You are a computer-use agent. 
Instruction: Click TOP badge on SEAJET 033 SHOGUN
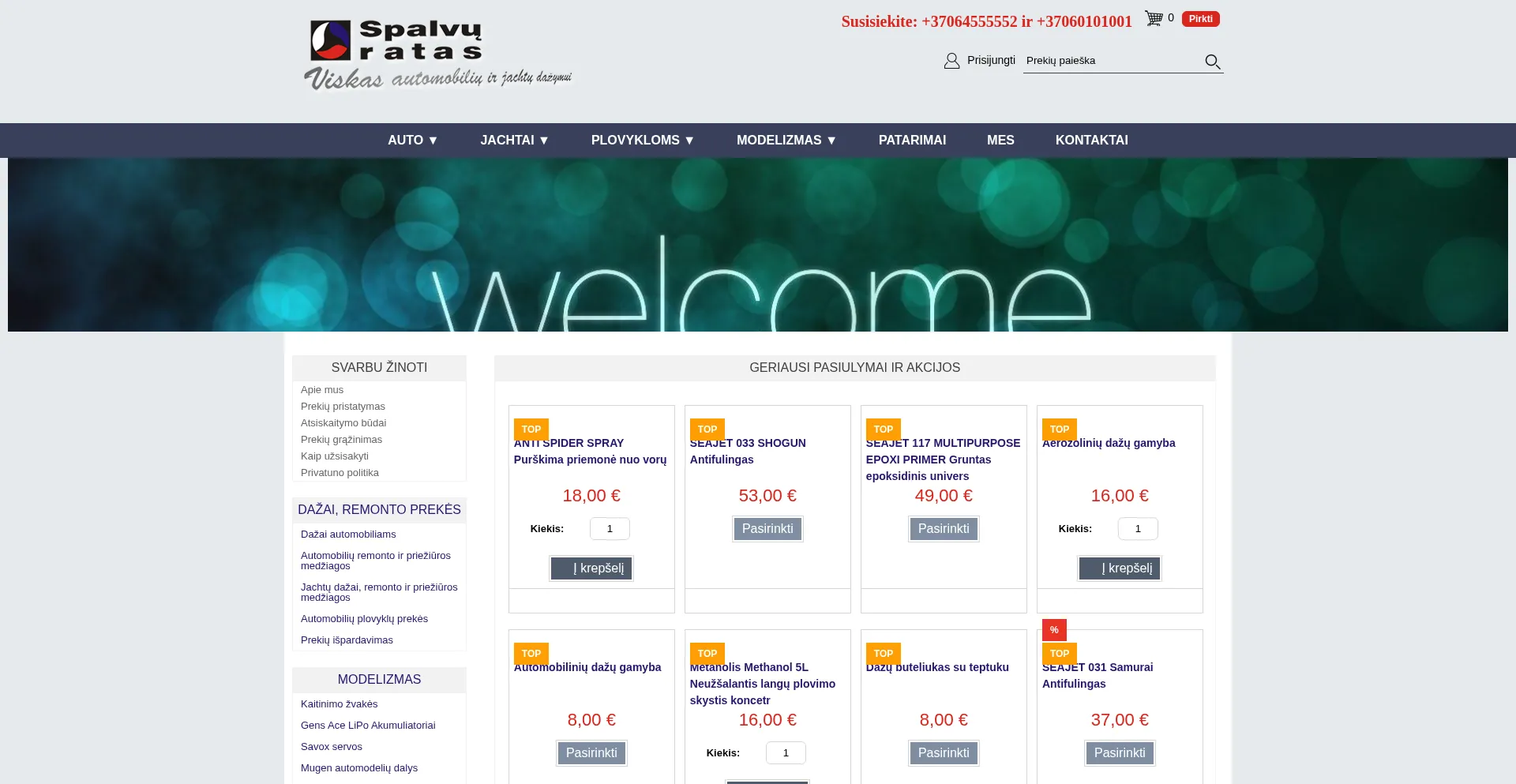click(x=707, y=430)
